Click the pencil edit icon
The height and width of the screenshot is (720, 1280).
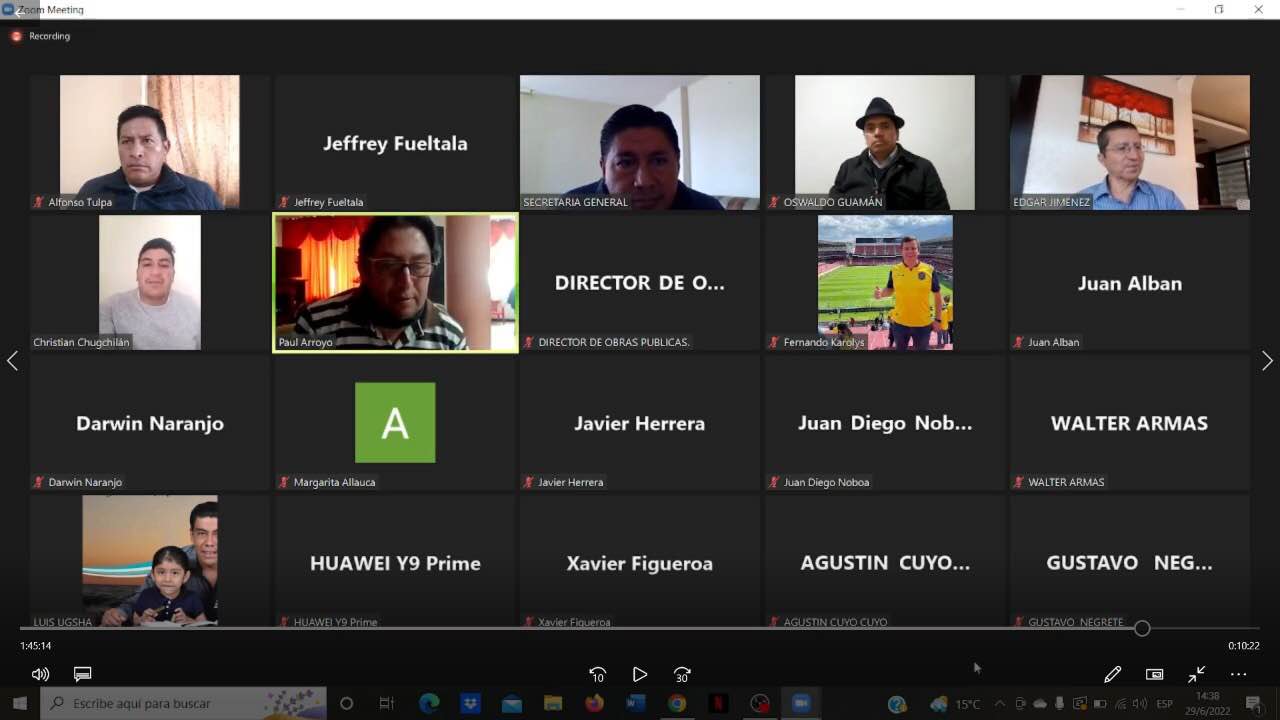coord(1112,675)
